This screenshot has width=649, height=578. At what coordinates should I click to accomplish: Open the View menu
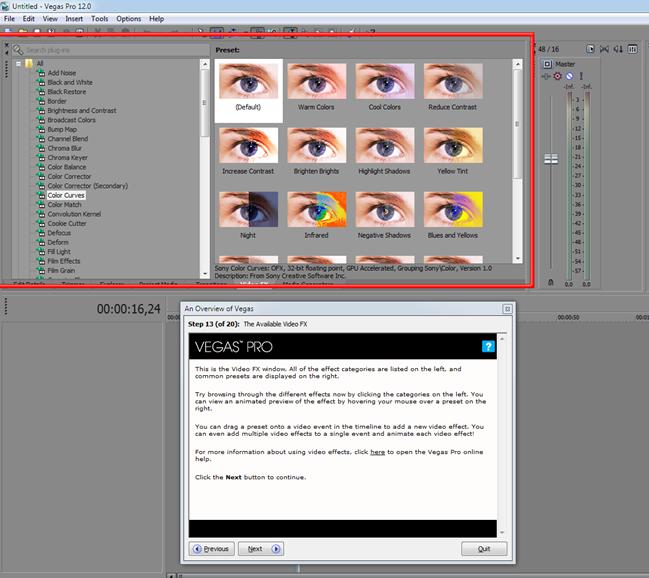[x=50, y=19]
